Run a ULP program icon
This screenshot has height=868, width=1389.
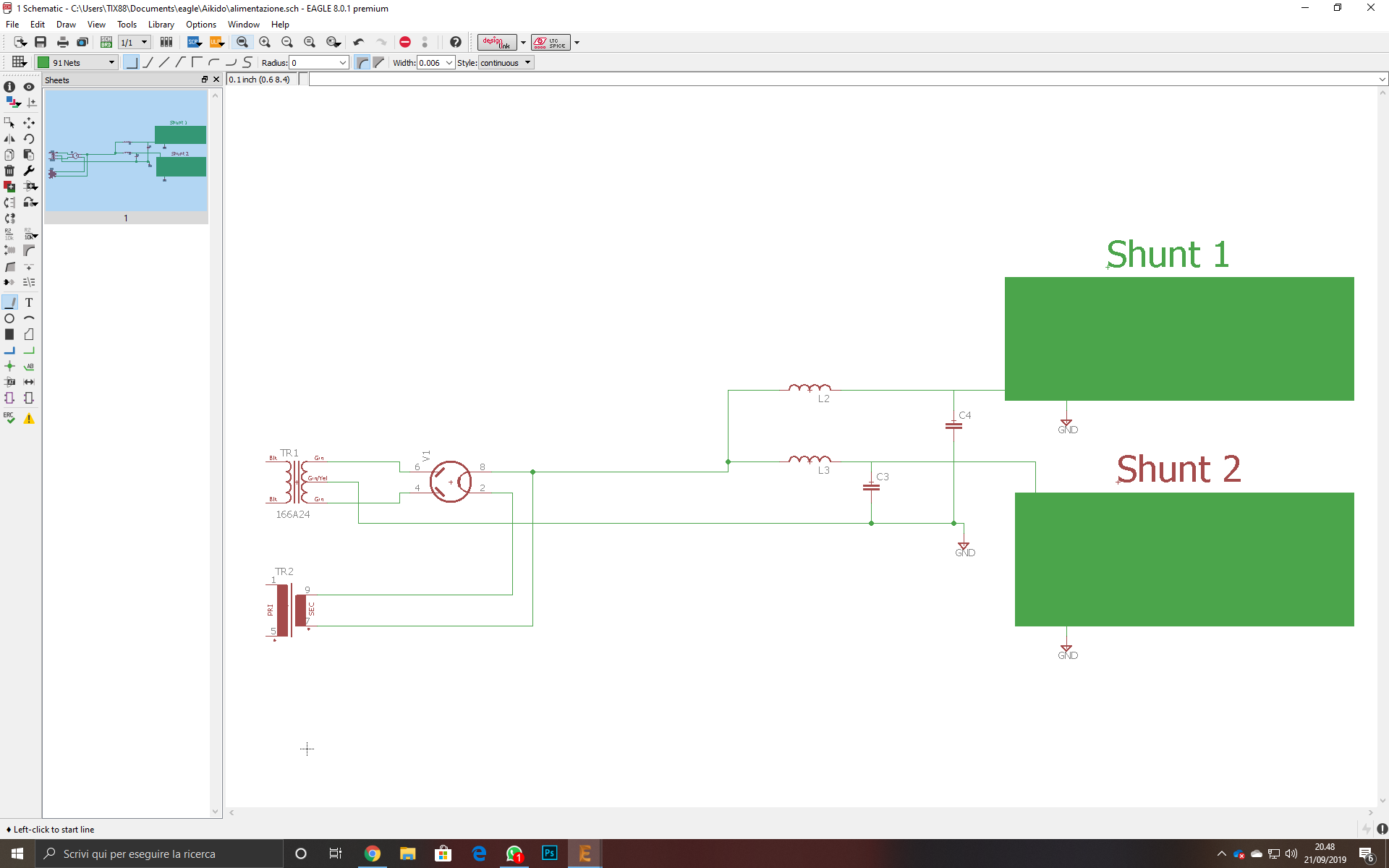click(216, 42)
